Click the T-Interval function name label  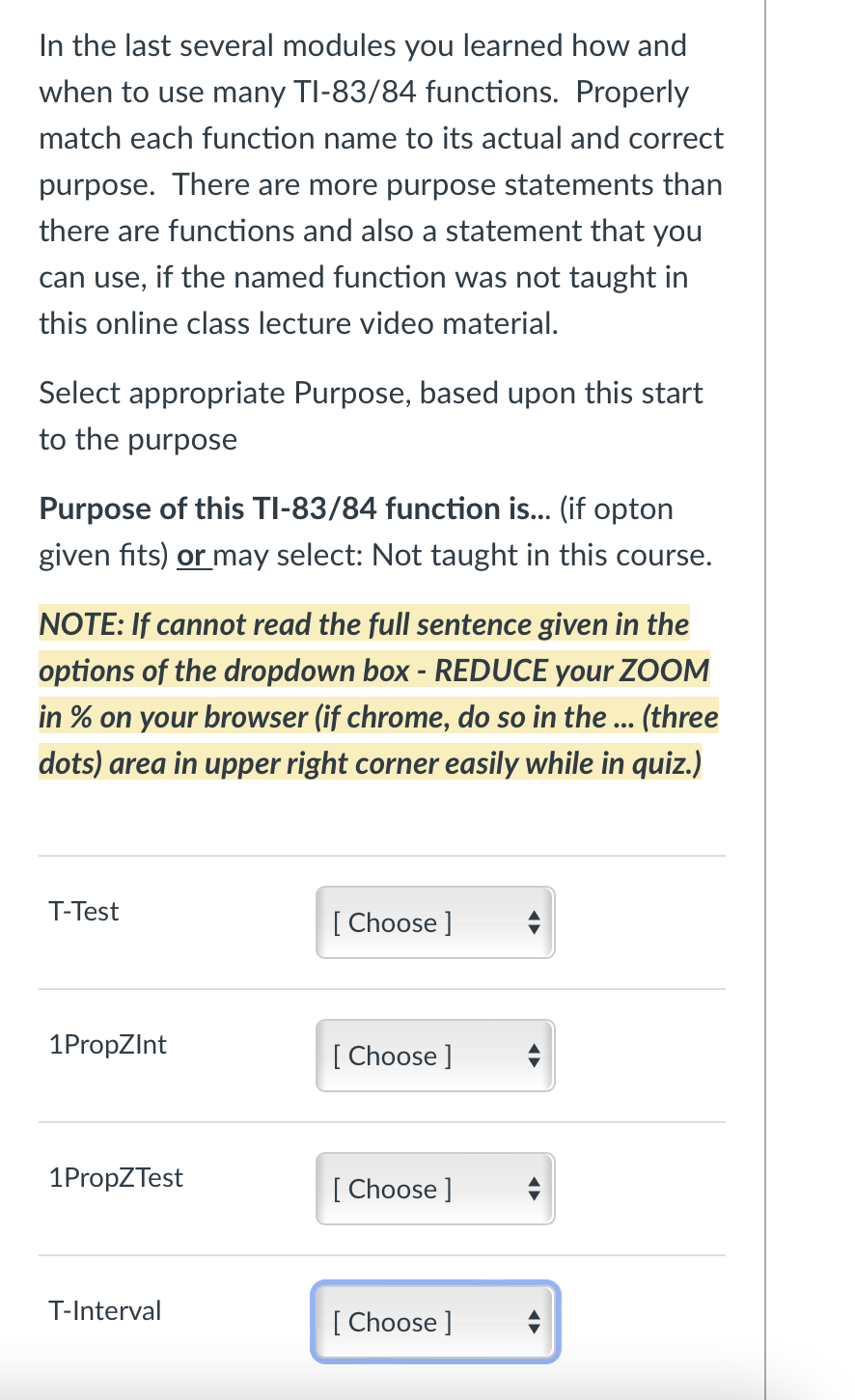pyautogui.click(x=104, y=1310)
